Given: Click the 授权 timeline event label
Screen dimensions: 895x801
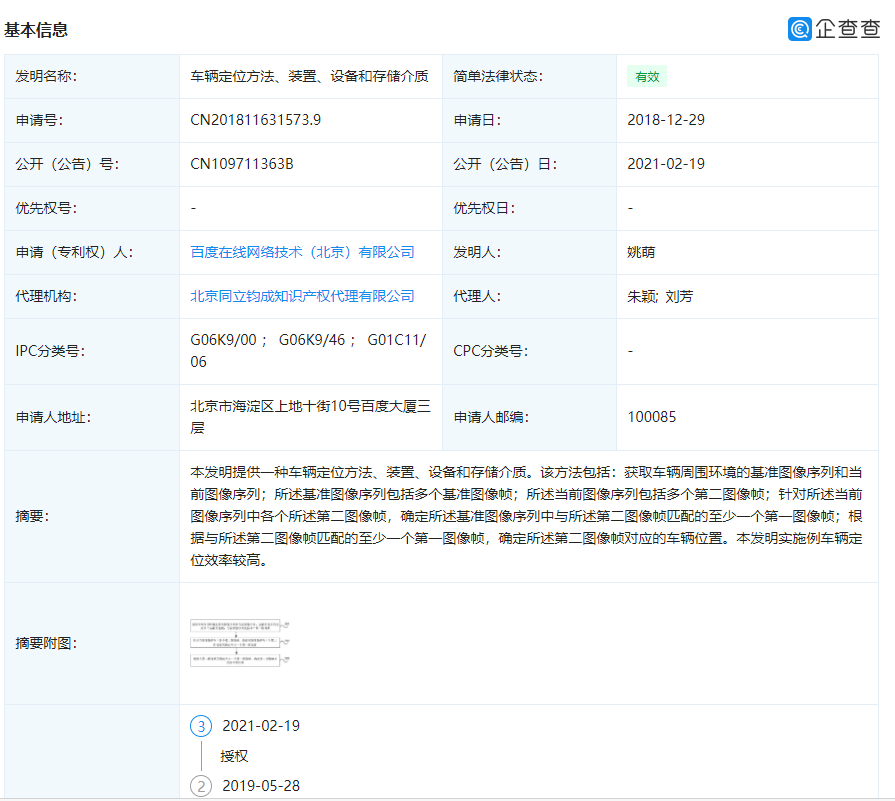Looking at the screenshot, I should (234, 756).
